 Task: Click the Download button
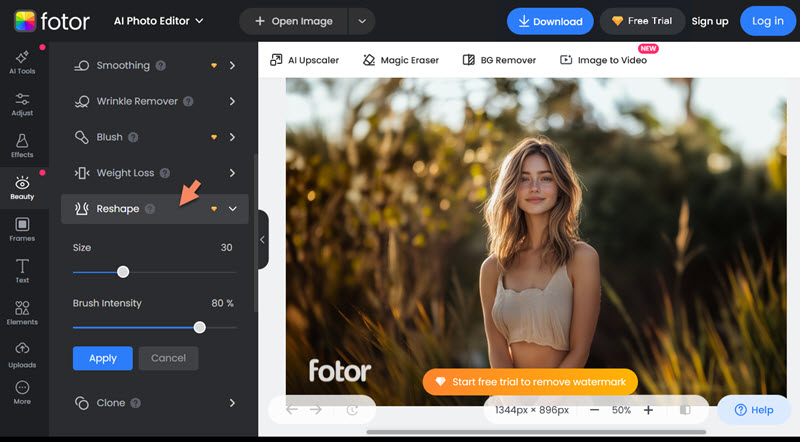click(x=549, y=21)
